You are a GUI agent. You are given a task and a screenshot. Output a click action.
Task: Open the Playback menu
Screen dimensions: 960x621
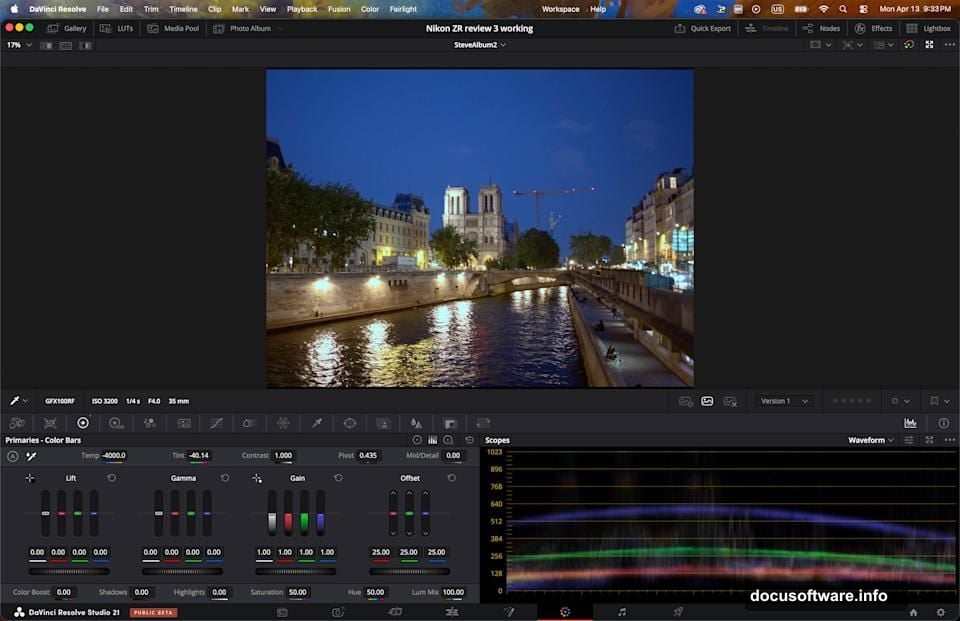point(302,8)
